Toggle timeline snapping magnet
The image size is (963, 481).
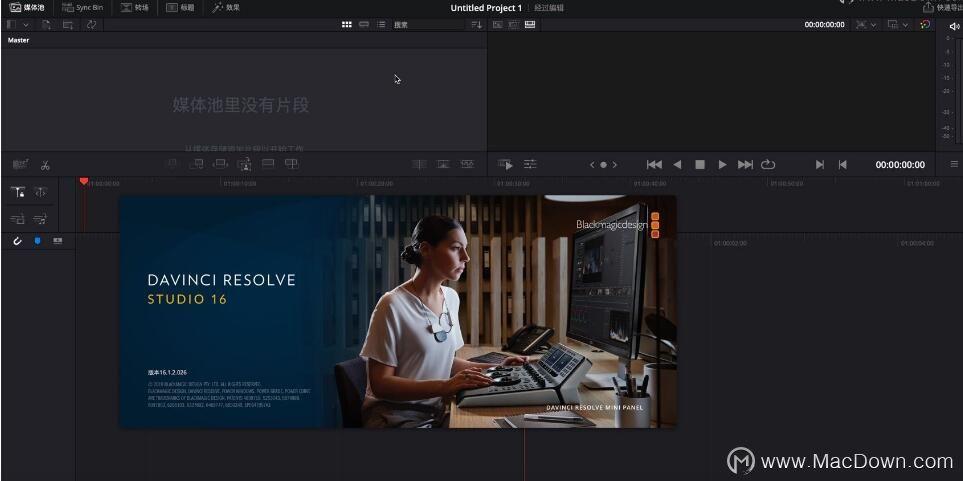pos(17,241)
